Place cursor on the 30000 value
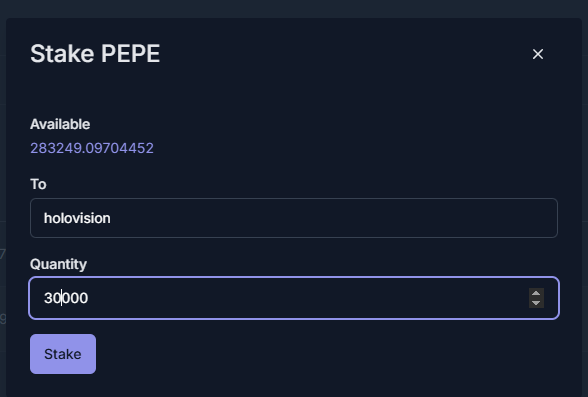 coord(66,298)
